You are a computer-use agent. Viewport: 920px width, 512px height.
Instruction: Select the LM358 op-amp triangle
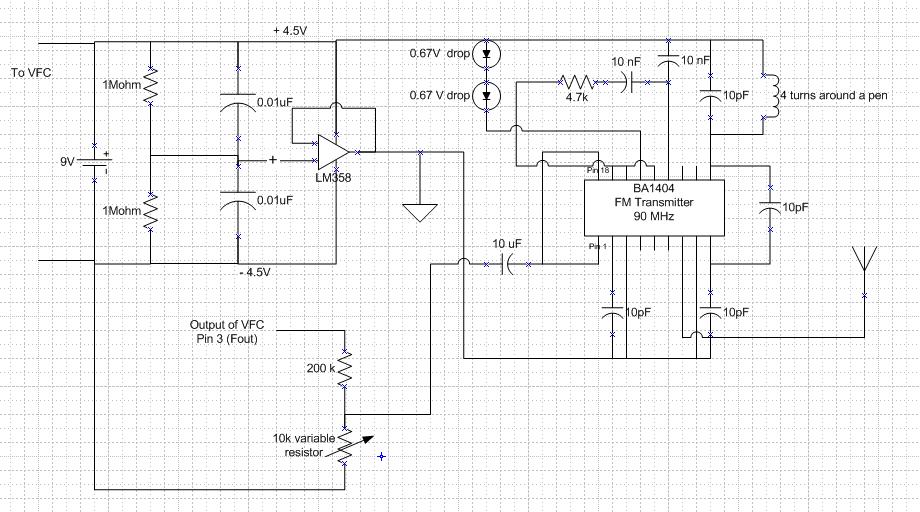(x=333, y=152)
